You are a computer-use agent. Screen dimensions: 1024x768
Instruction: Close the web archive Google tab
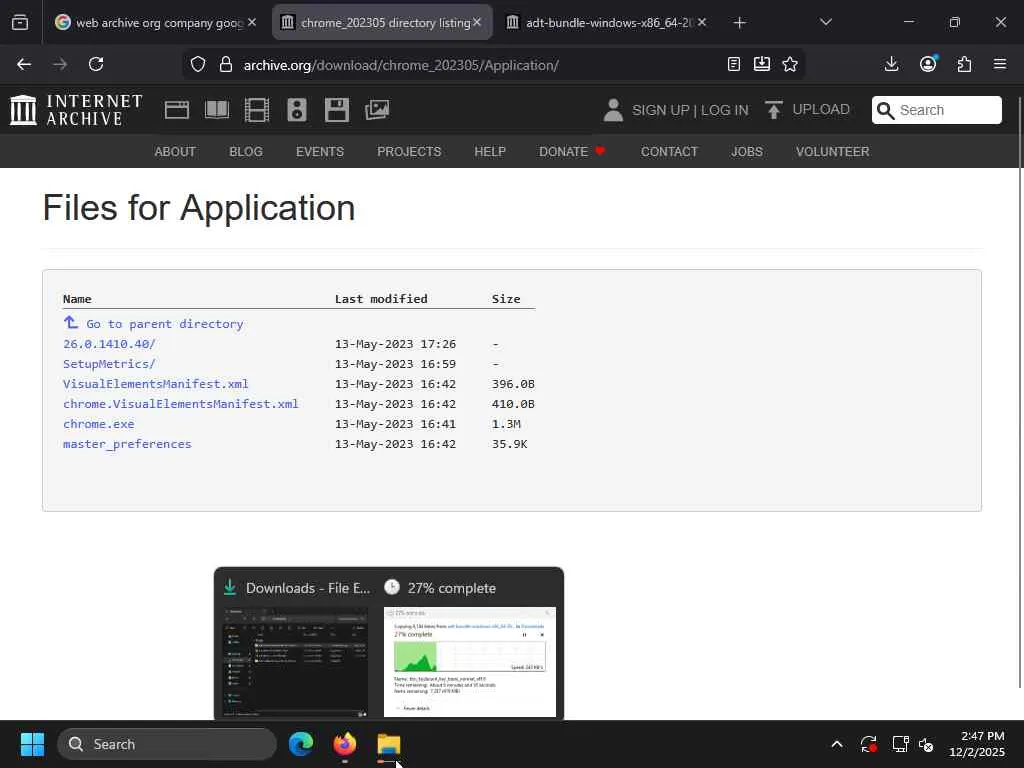[252, 22]
